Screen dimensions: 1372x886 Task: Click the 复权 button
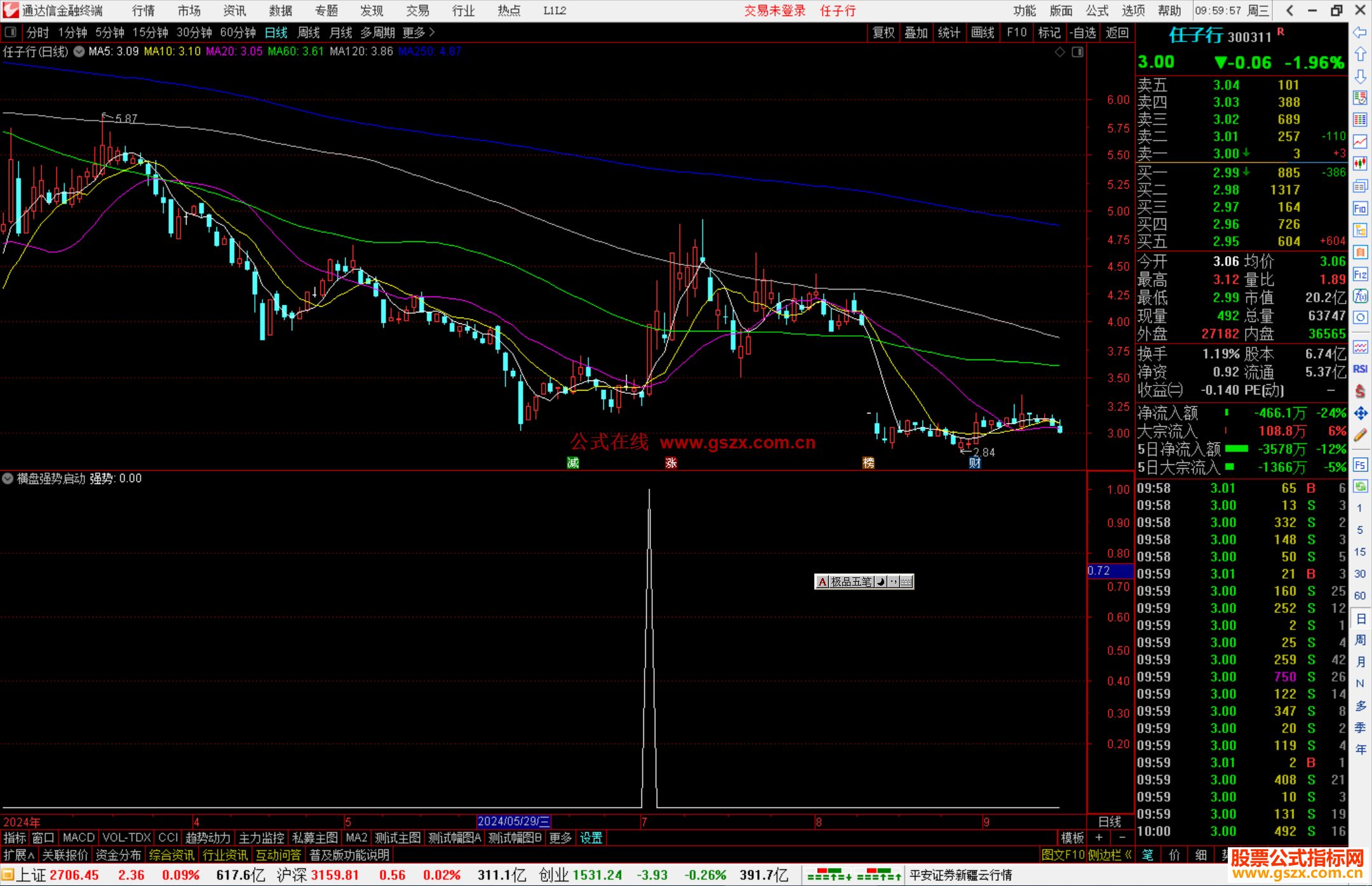point(883,32)
